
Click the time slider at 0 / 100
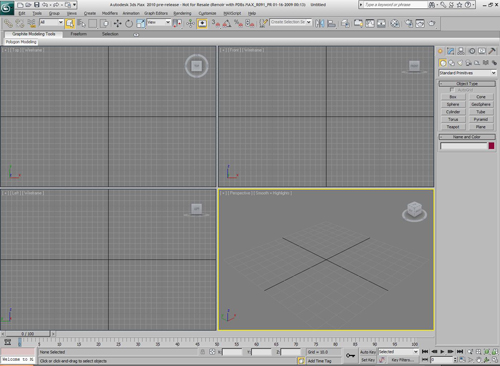[x=28, y=334]
